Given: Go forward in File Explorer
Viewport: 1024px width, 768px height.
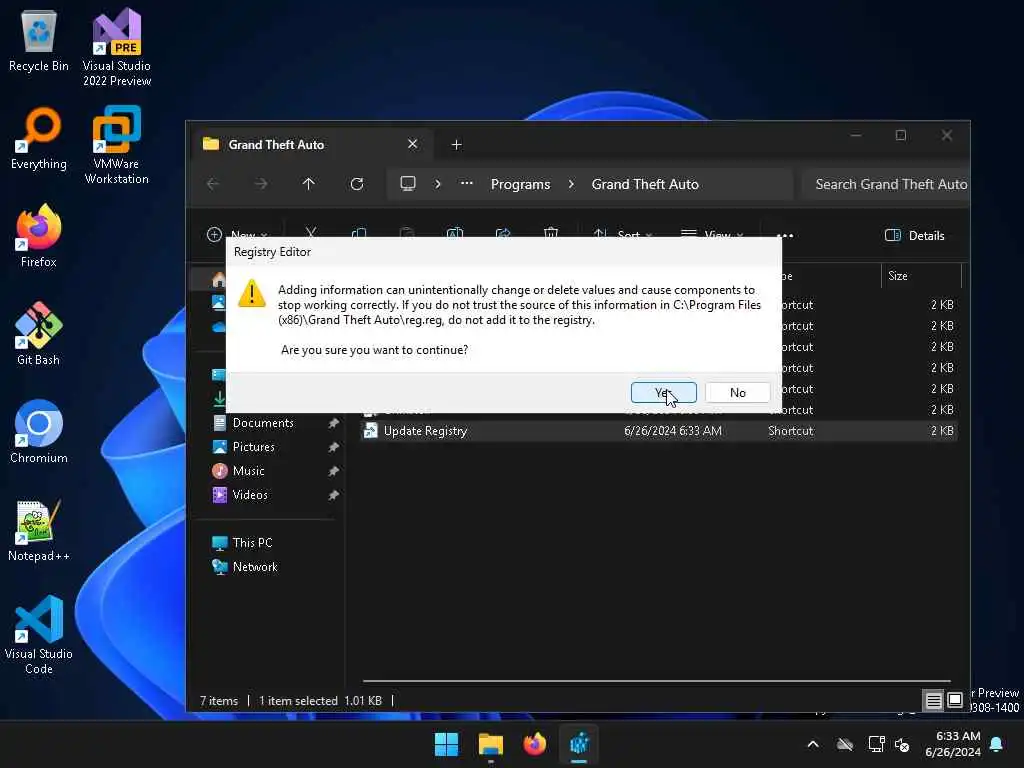Looking at the screenshot, I should coord(261,184).
